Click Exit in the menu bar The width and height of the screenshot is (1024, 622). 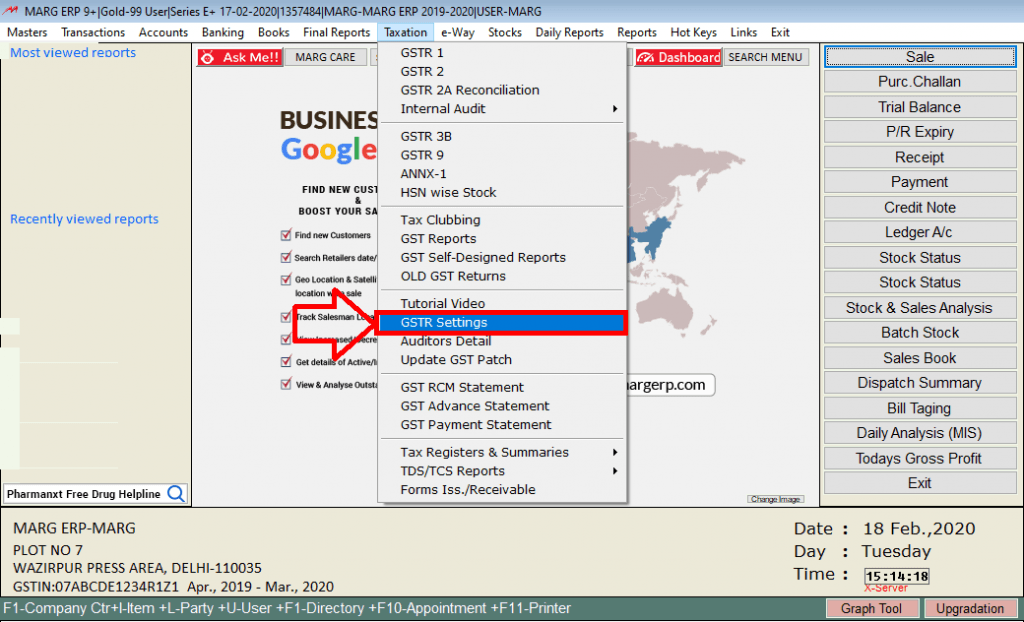(780, 32)
